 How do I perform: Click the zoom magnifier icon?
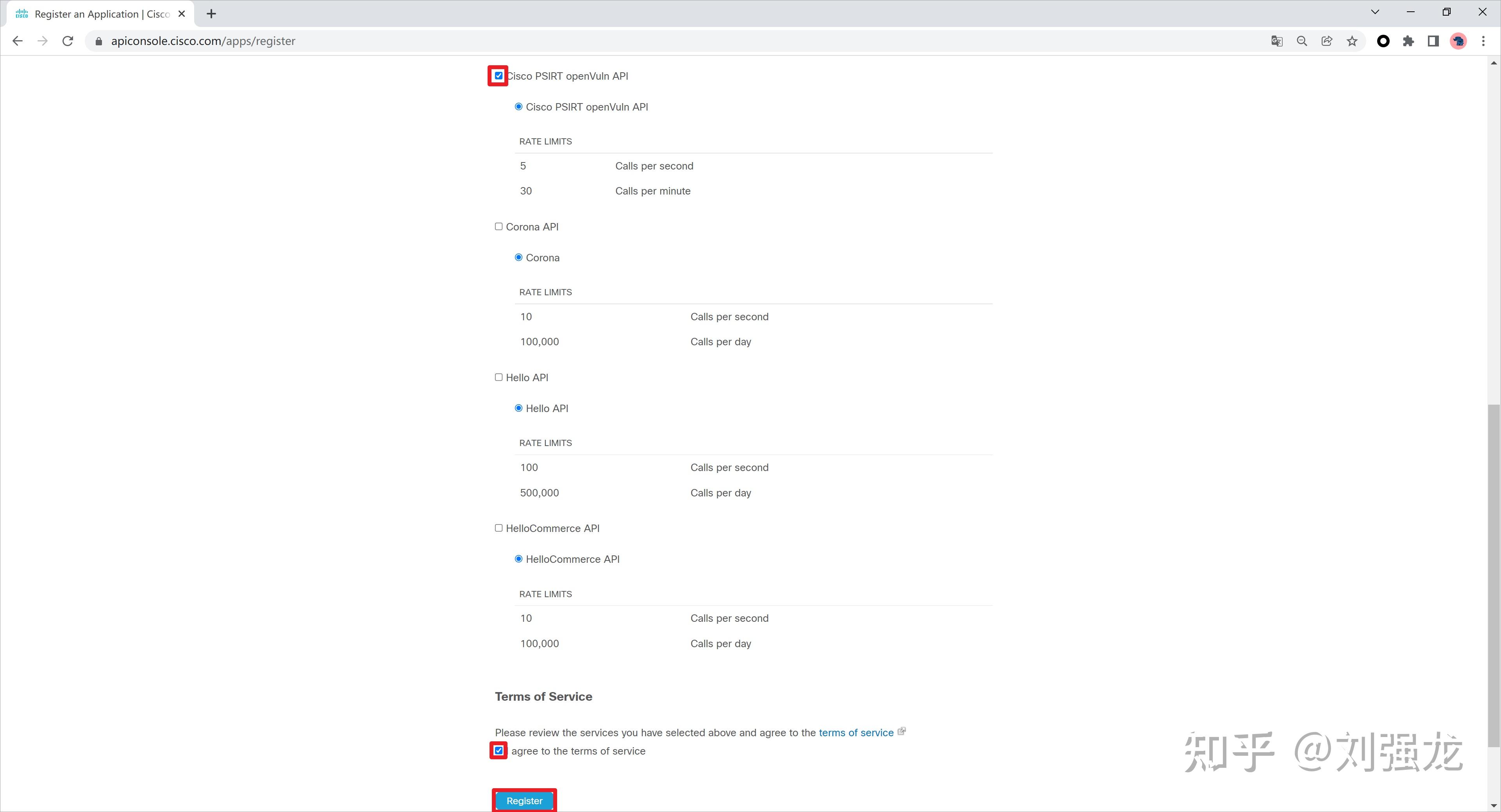pos(1302,41)
